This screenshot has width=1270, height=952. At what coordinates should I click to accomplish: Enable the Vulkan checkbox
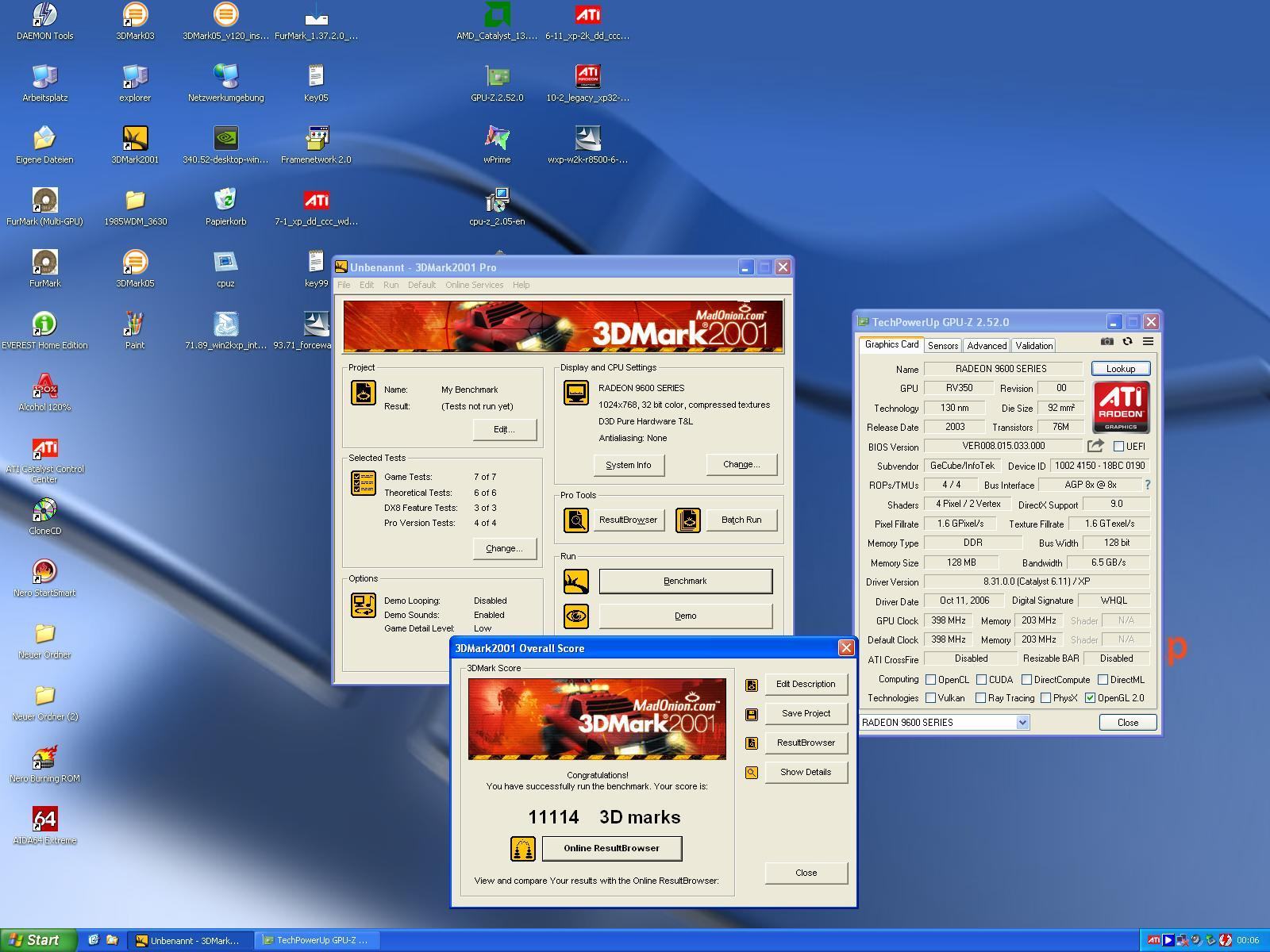click(930, 698)
